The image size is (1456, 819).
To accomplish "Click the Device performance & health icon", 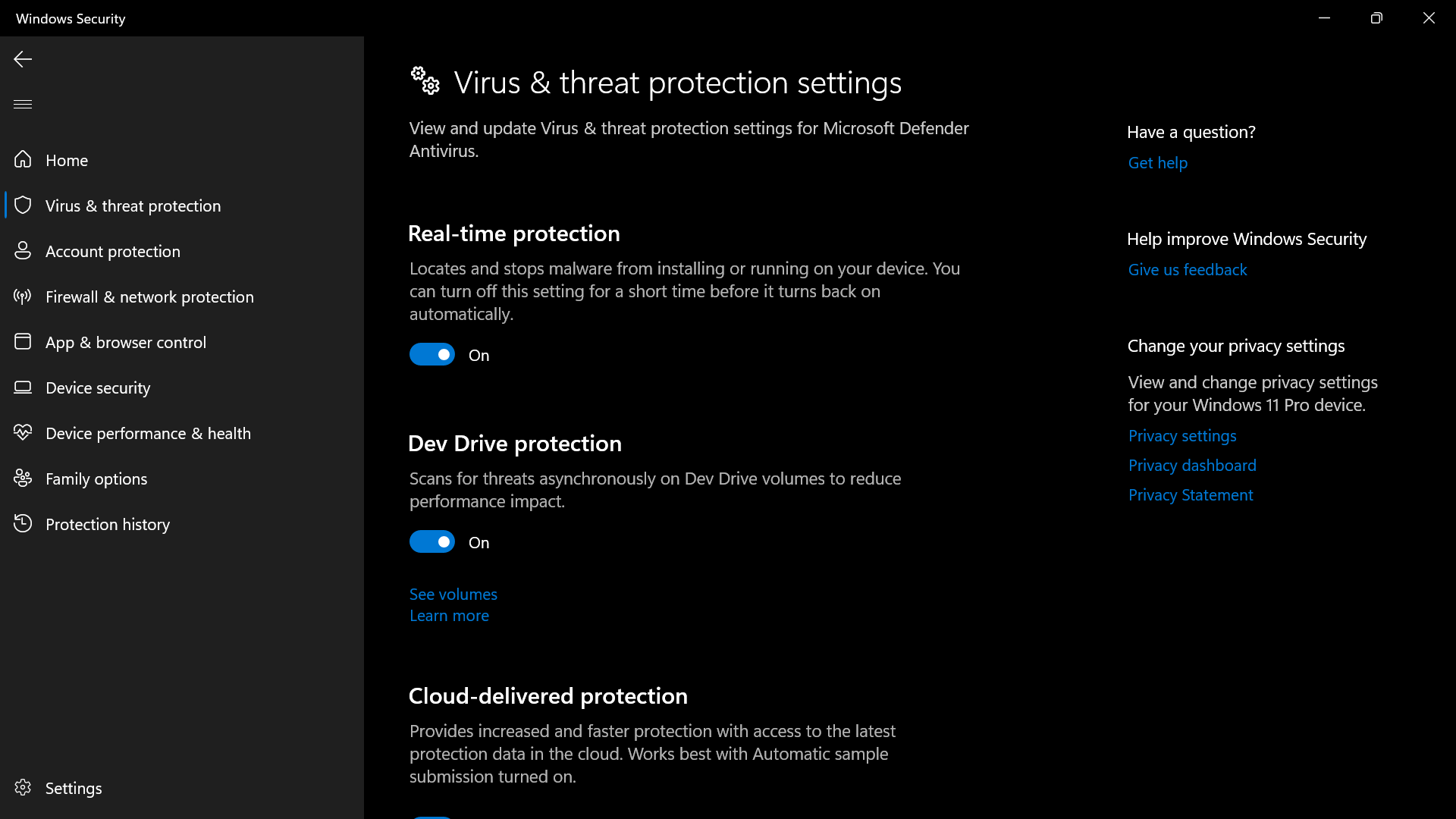I will click(22, 433).
